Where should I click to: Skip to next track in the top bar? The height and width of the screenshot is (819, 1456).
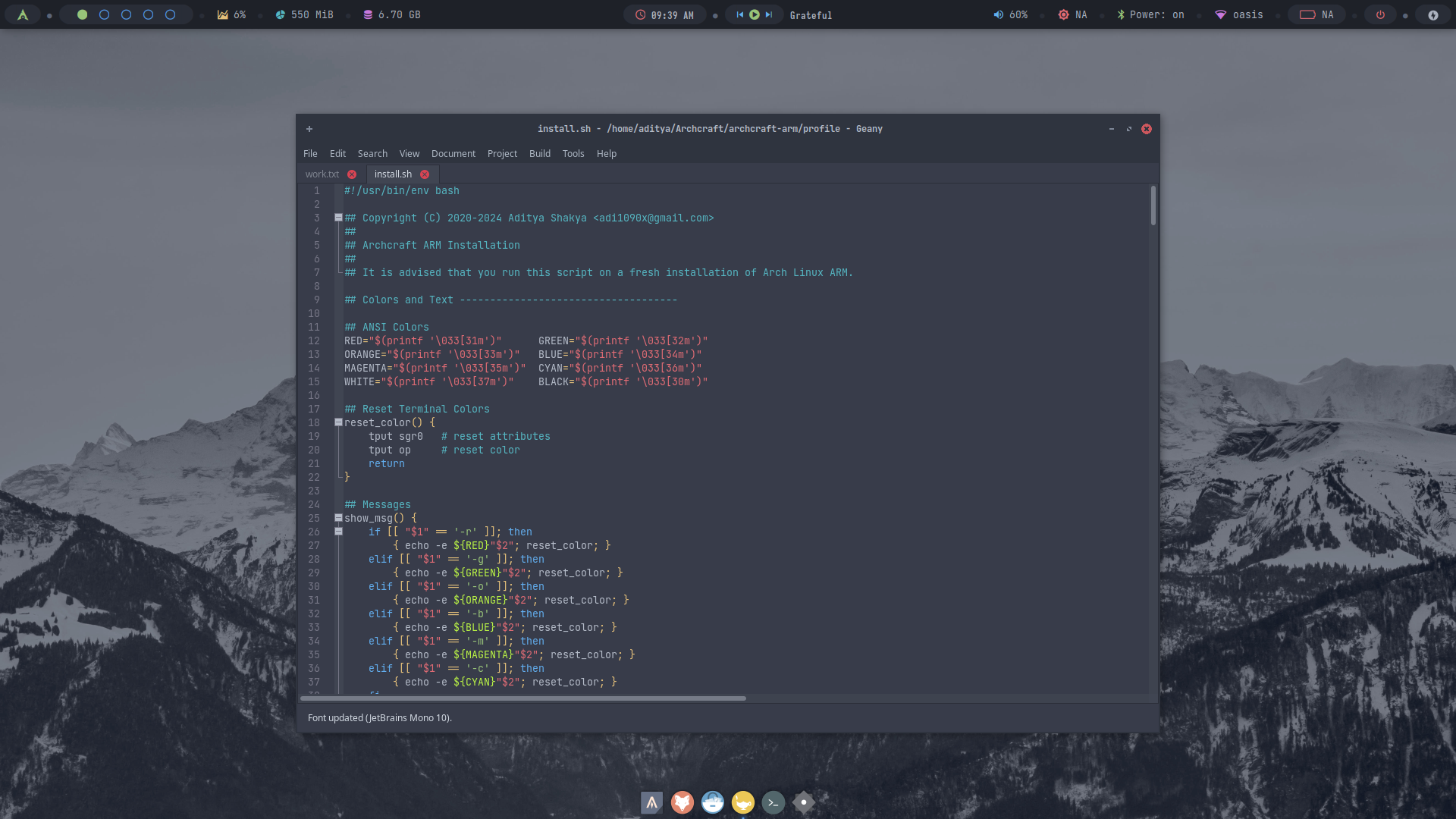tap(769, 14)
